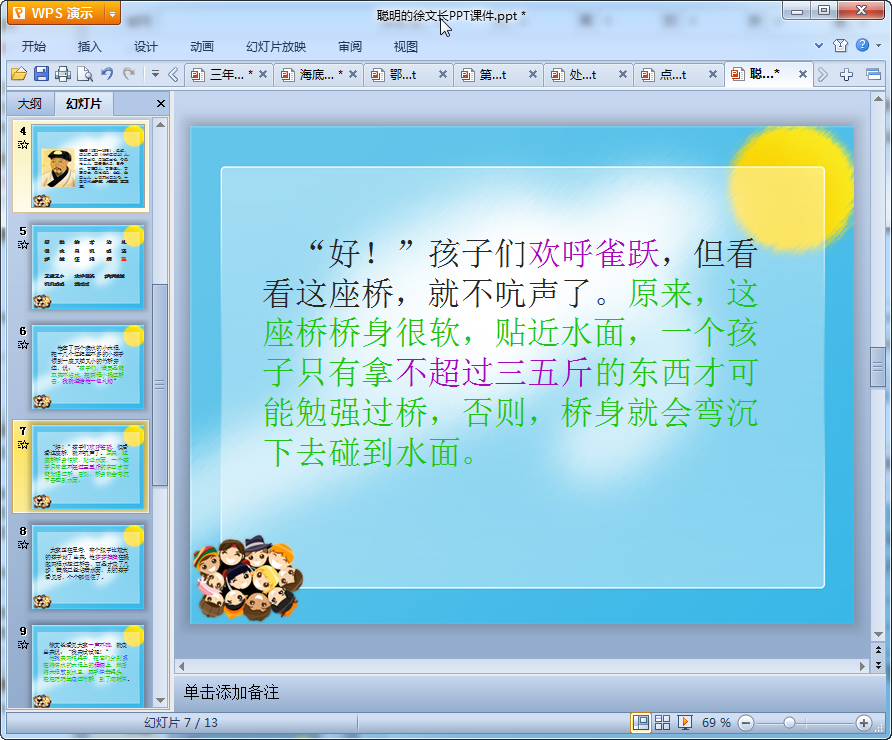Open the 插入 ribbon tab
Screen dimensions: 892x740
click(89, 47)
